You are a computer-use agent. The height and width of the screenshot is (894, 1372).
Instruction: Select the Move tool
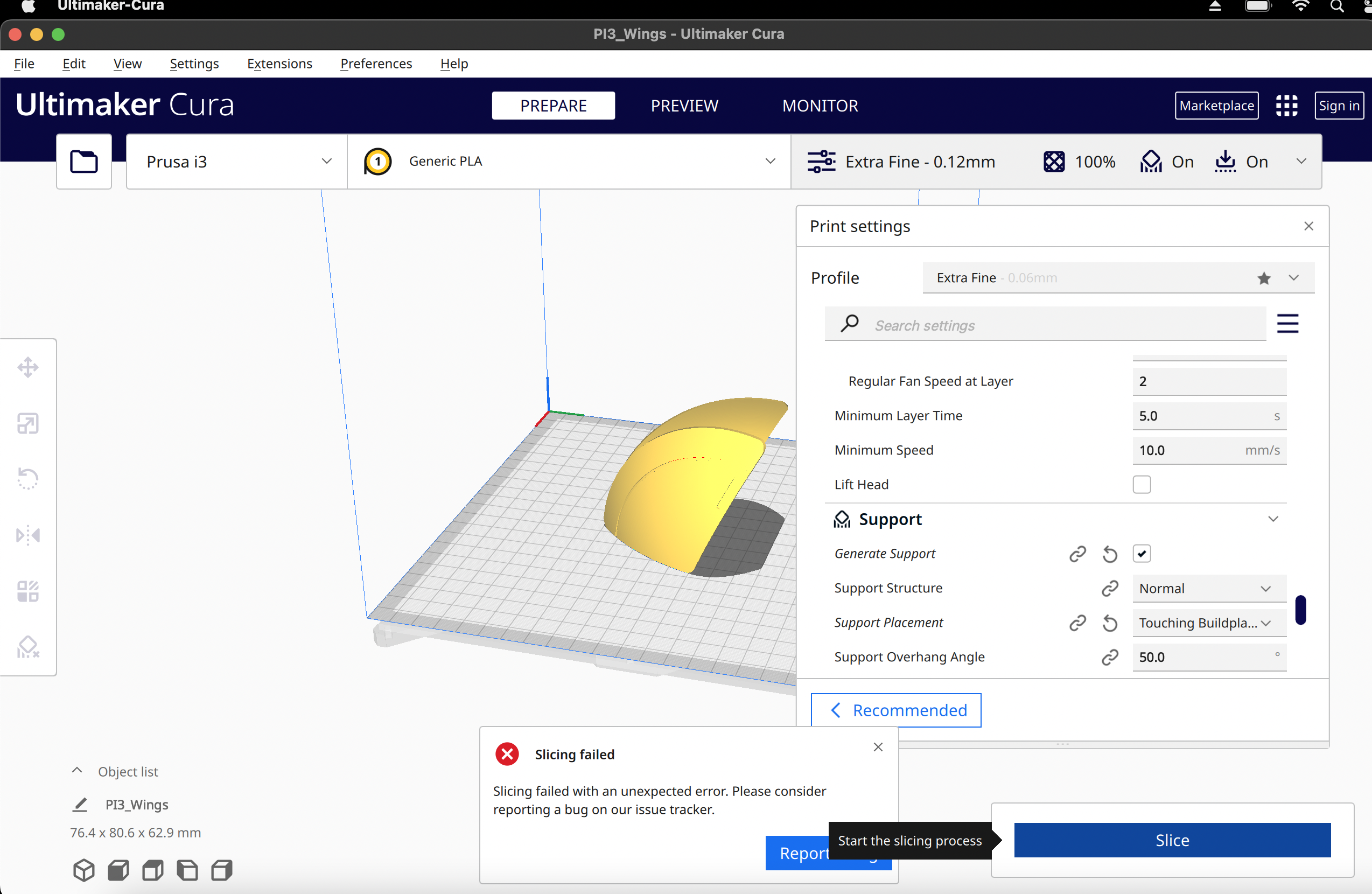tap(27, 367)
